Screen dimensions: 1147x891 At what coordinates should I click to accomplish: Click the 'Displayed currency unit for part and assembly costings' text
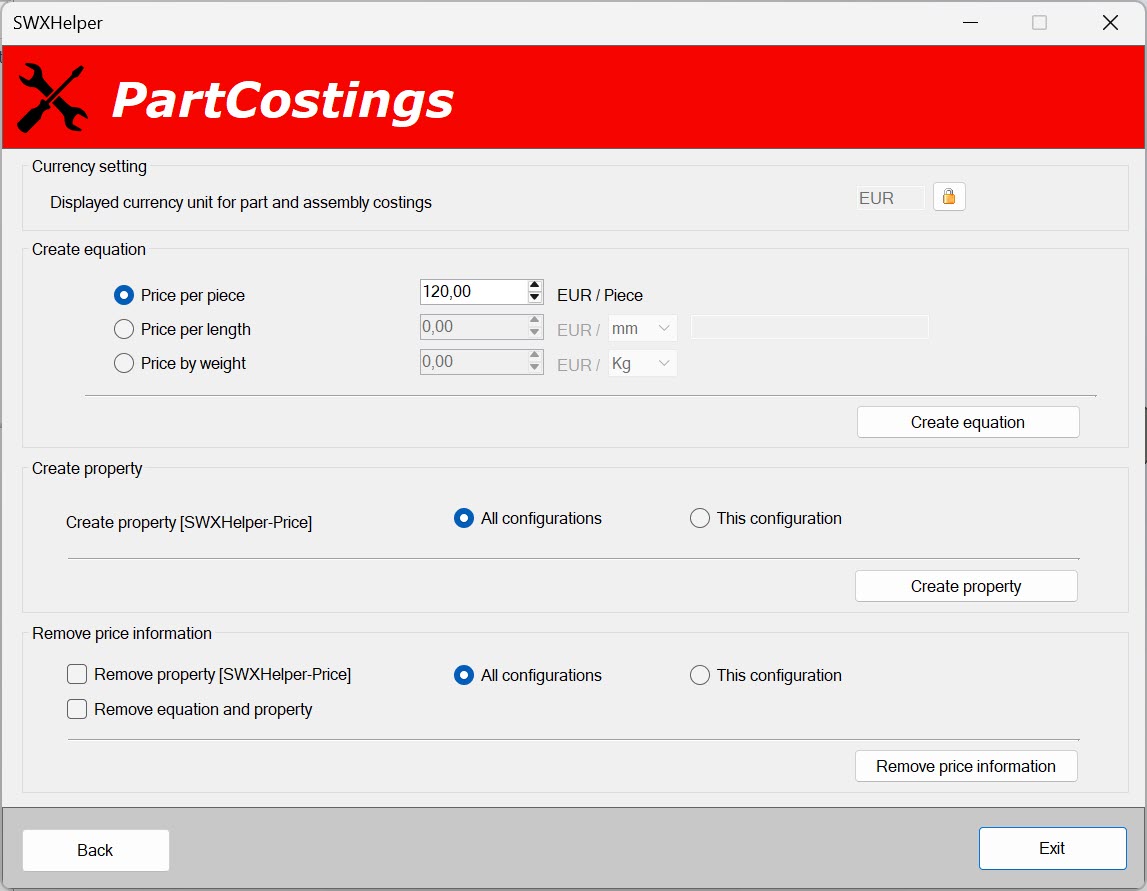point(241,203)
